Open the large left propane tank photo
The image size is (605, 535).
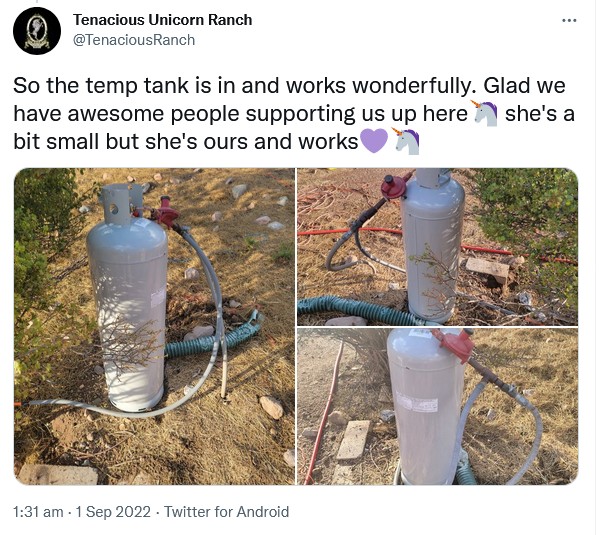[154, 326]
